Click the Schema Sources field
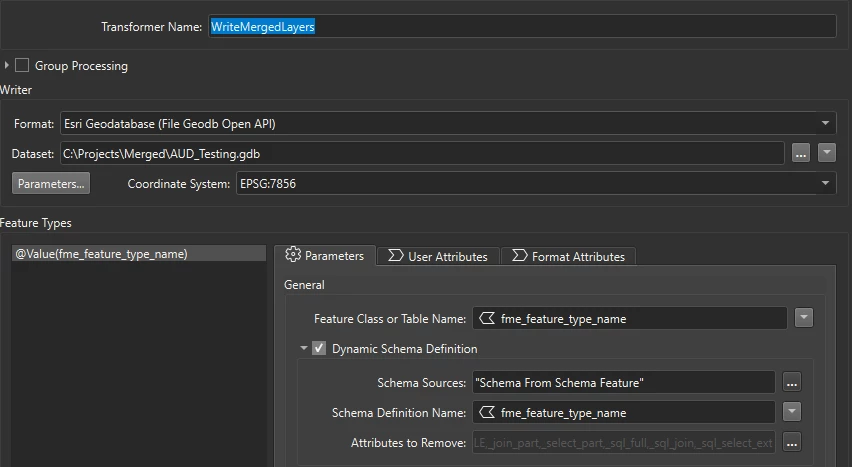This screenshot has height=467, width=852. tap(624, 383)
